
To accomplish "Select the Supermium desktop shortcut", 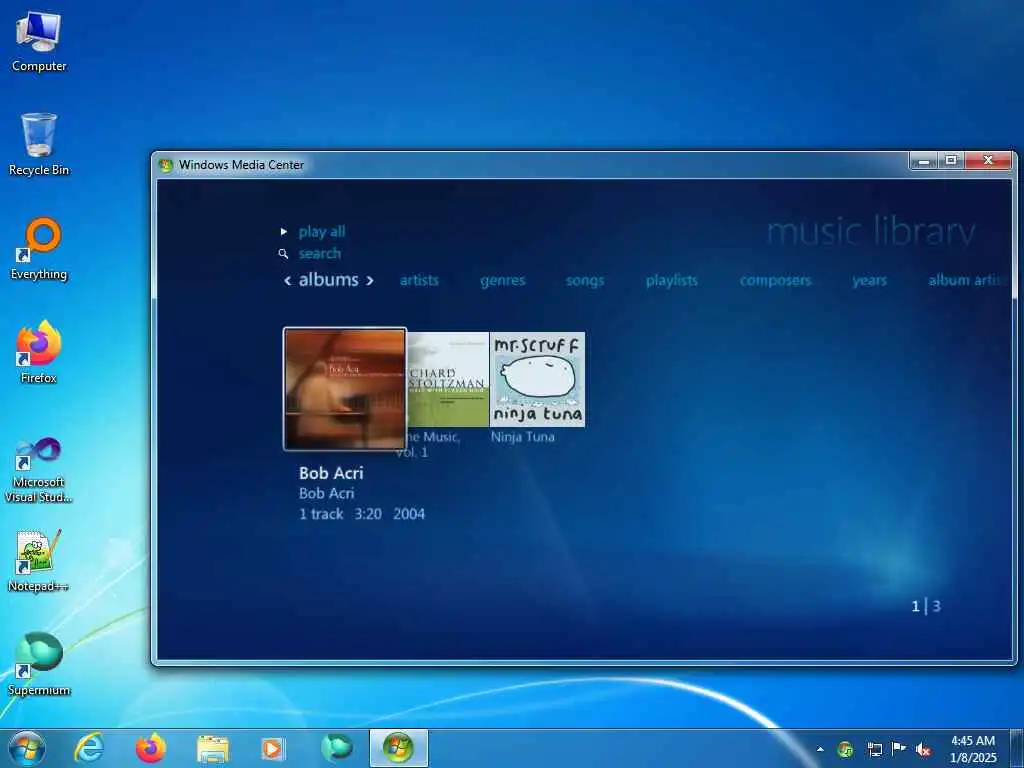I will (39, 664).
